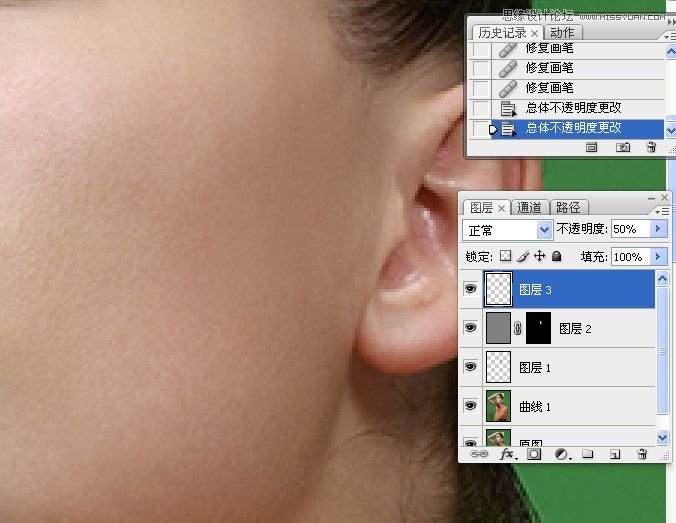Set history brush source beside unhighlighted 总体不透明度更改

(481, 108)
